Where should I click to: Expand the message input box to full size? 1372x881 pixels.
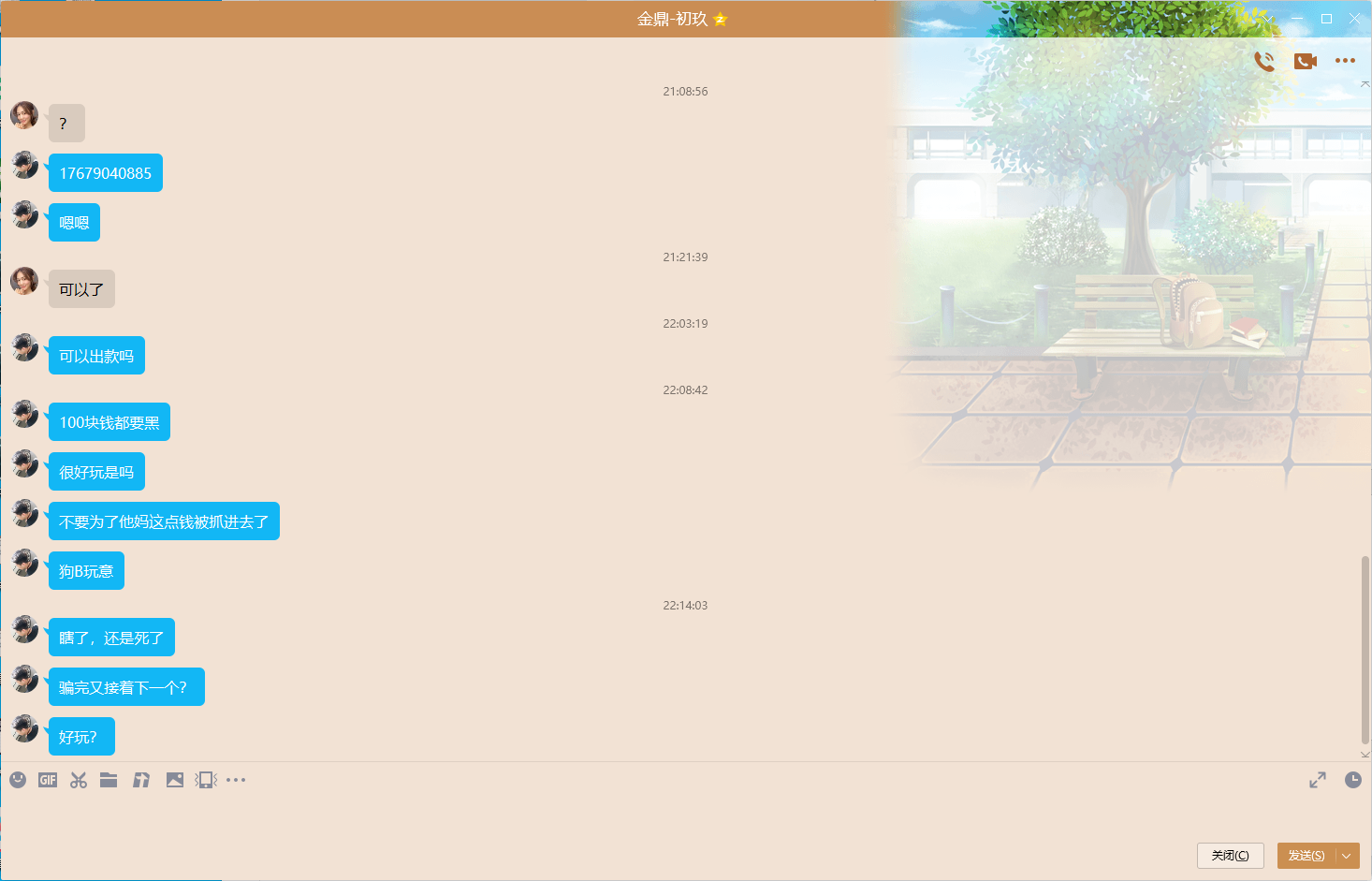point(1317,780)
